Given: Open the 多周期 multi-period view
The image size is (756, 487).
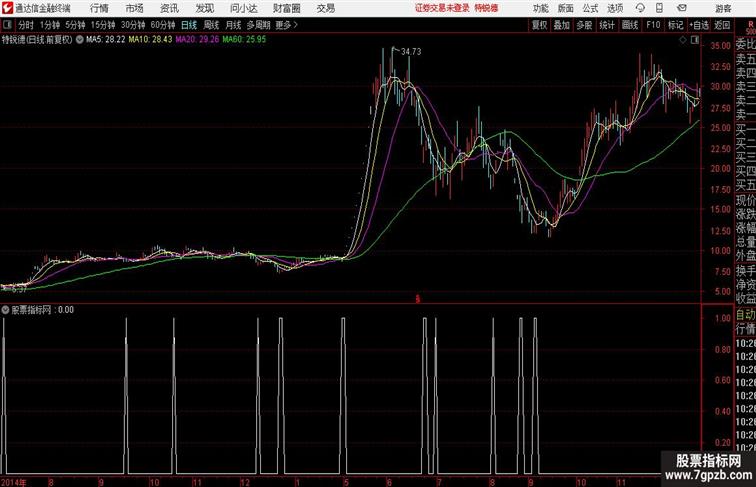Looking at the screenshot, I should [258, 25].
